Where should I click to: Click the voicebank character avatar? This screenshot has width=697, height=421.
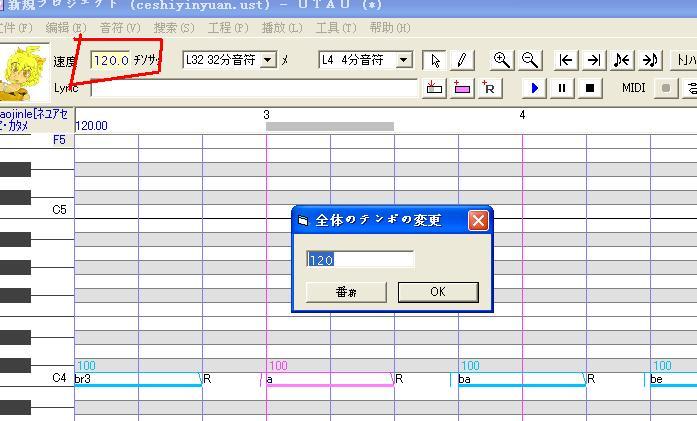[x=24, y=73]
